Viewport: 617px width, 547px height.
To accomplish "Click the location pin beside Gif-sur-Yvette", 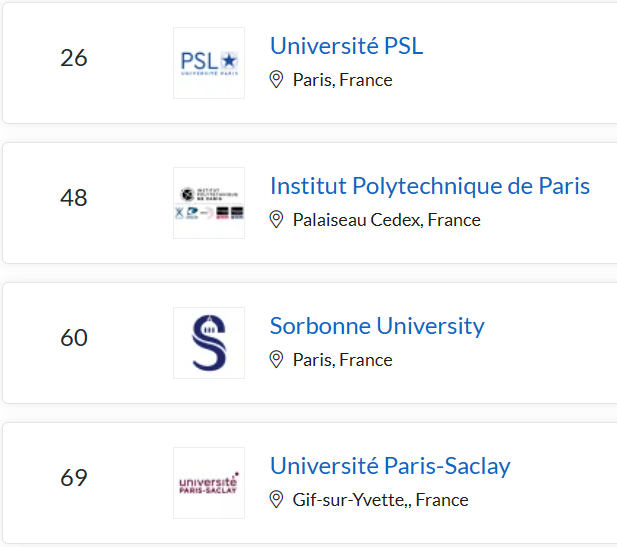I will coord(276,500).
